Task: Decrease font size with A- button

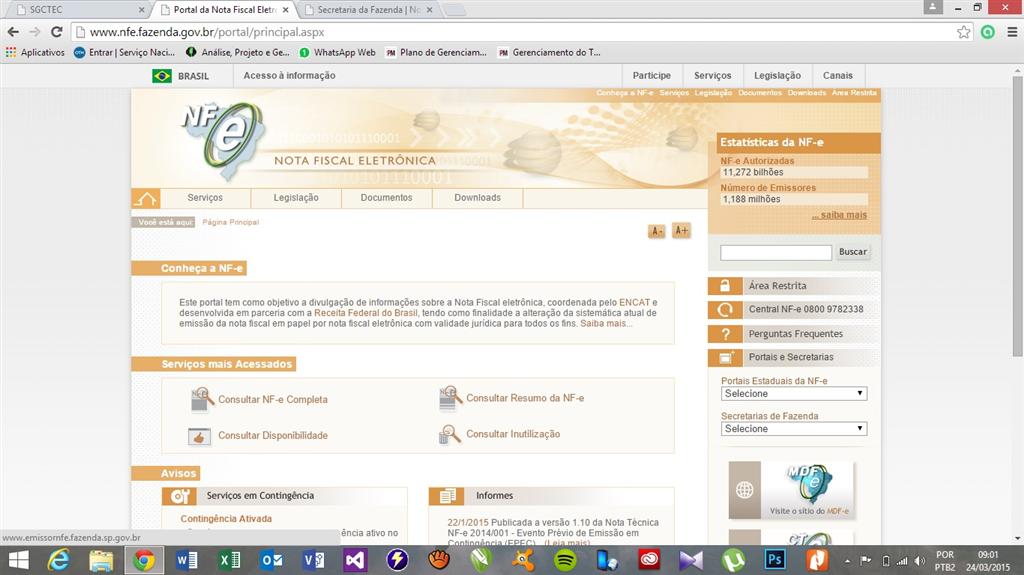Action: [657, 231]
